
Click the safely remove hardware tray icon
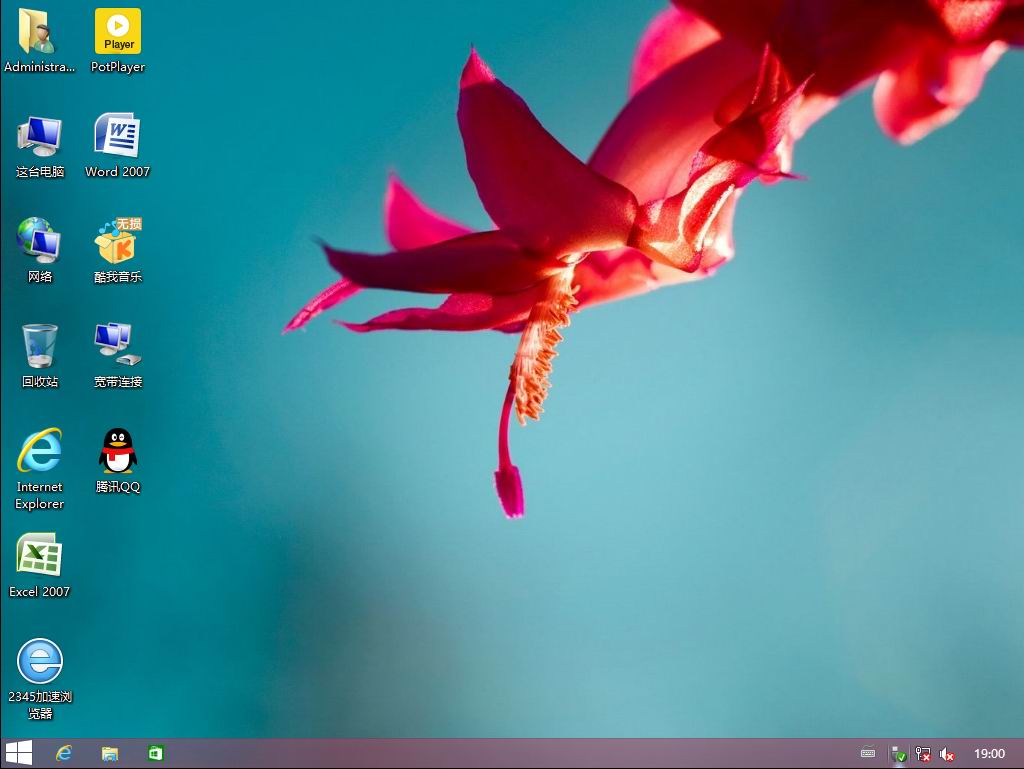coord(899,755)
